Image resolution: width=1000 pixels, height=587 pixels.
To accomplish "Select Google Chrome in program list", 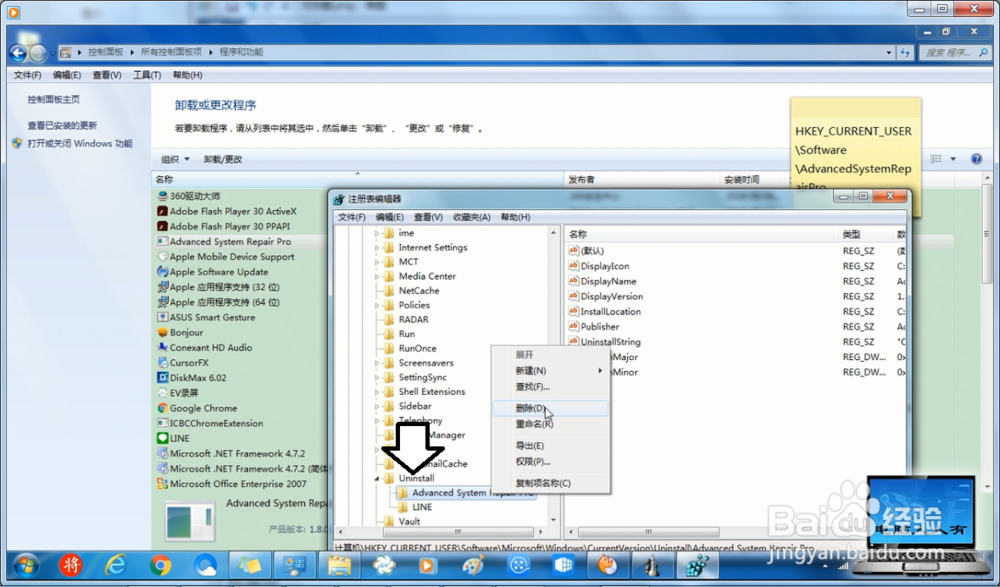I will pos(203,408).
